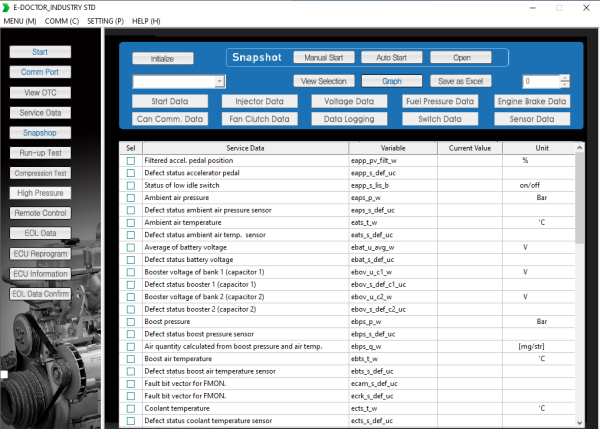Click the Save as Excel button

(x=461, y=81)
